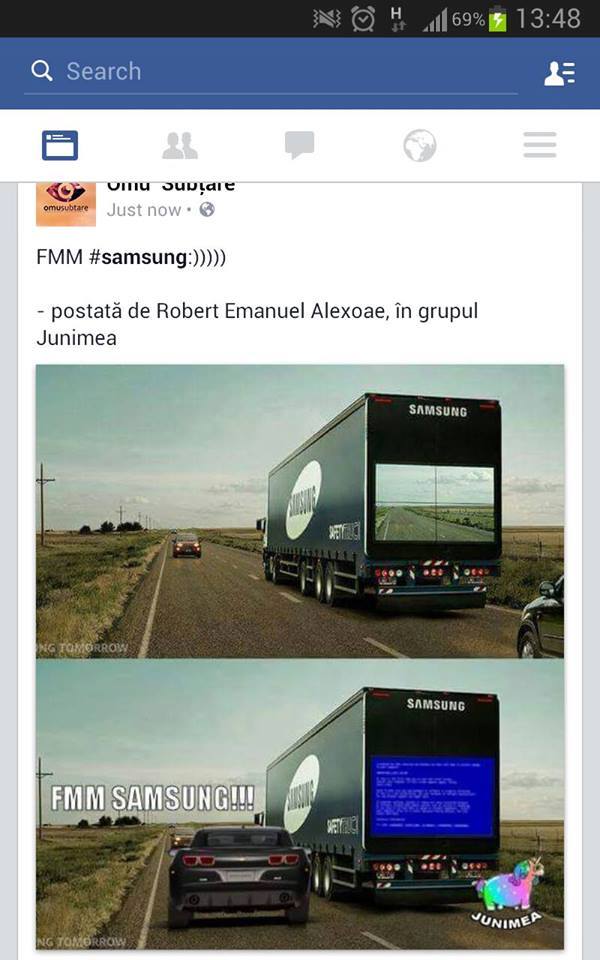This screenshot has width=600, height=960.
Task: Click the Just now timestamp
Action: pos(144,210)
